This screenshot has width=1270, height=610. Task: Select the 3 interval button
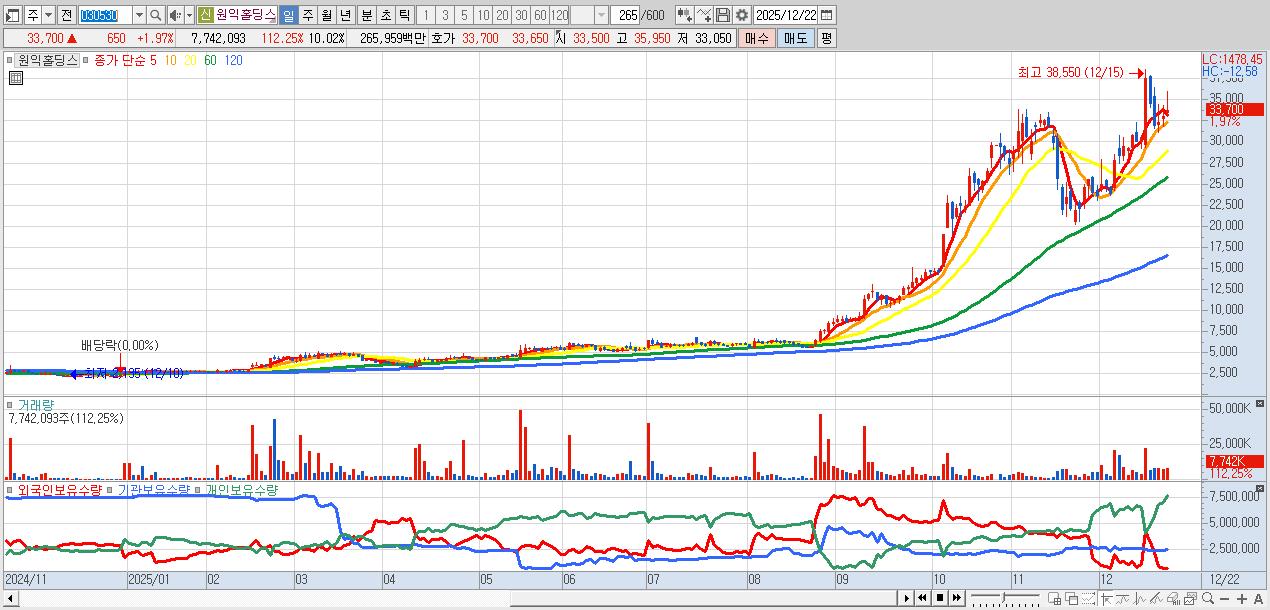(x=444, y=15)
